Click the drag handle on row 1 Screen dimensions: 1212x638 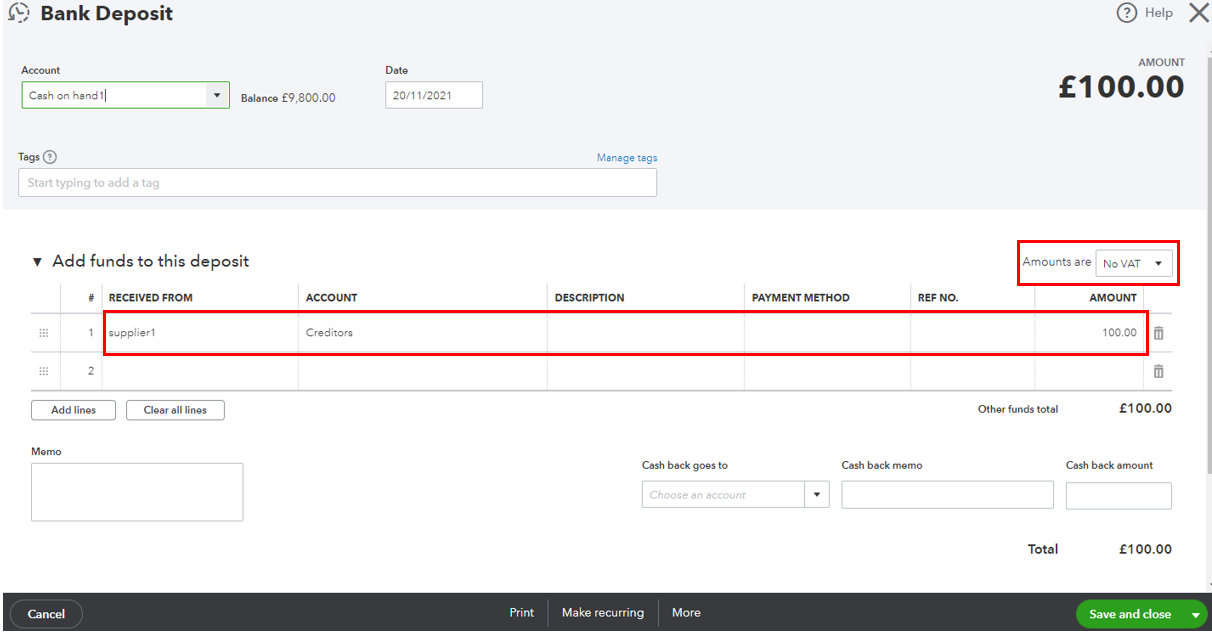pyautogui.click(x=43, y=332)
